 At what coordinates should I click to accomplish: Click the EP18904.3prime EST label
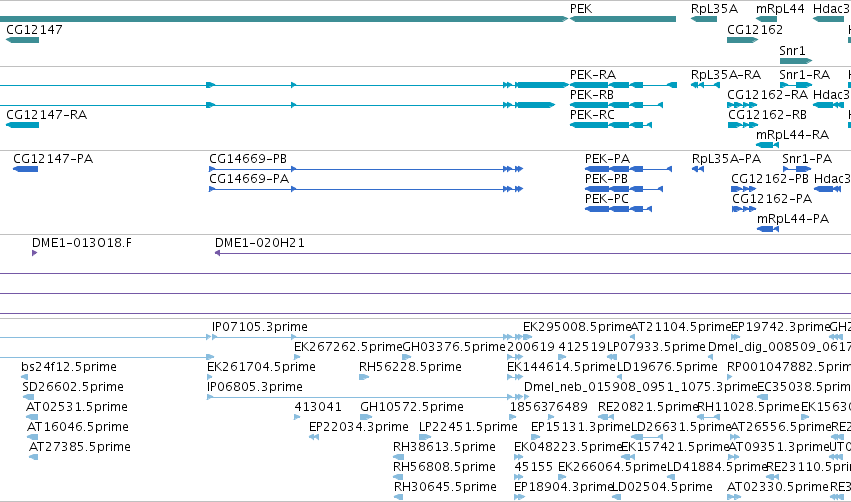coord(563,487)
